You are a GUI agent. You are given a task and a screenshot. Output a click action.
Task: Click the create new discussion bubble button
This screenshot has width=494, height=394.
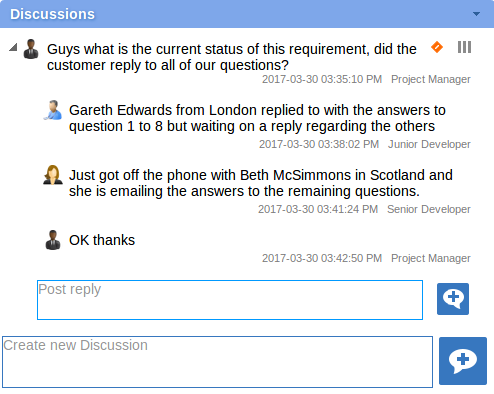pos(463,361)
